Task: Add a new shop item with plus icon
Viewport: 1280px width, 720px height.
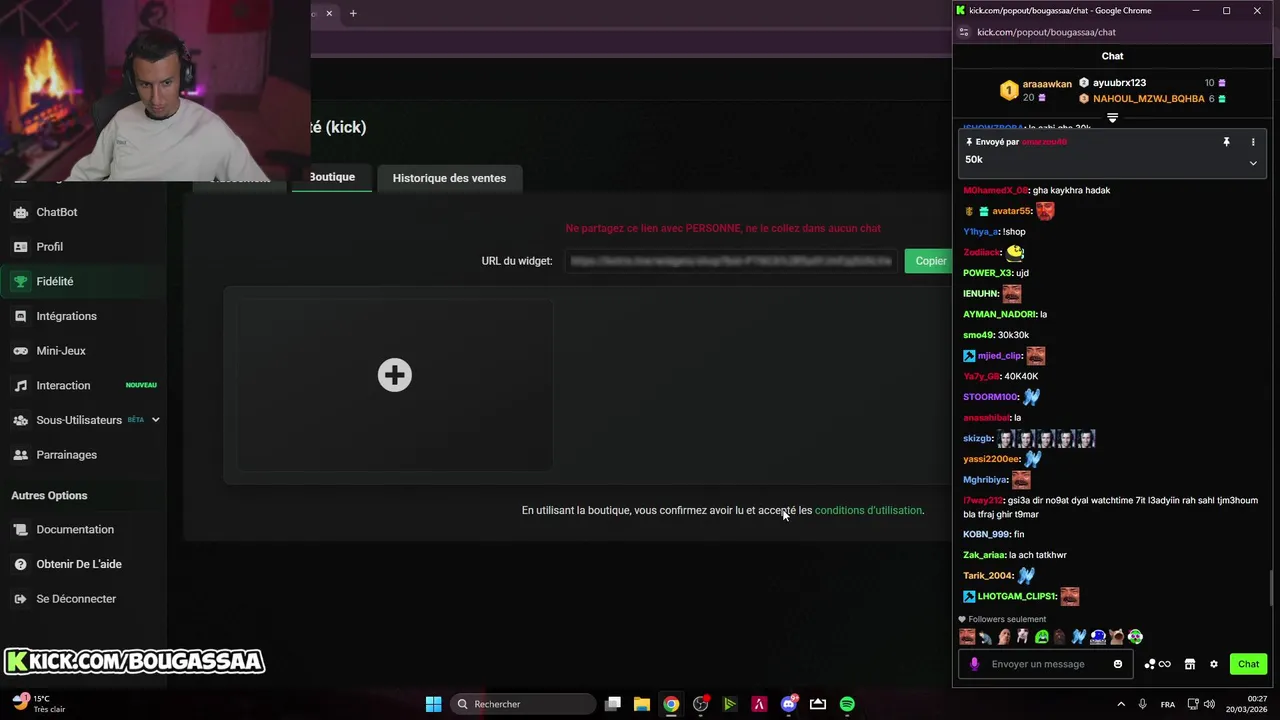Action: point(394,375)
